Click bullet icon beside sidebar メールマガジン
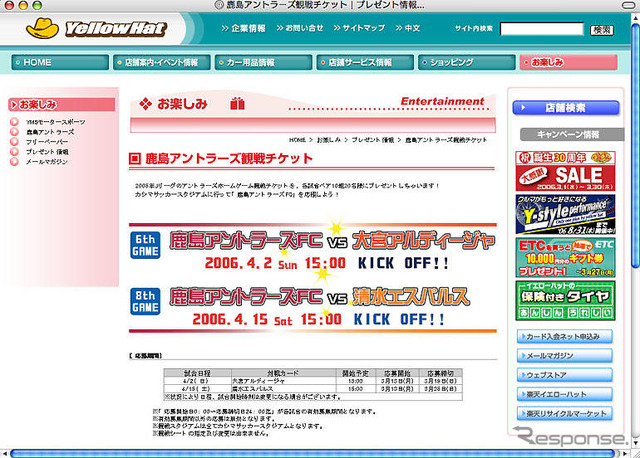This screenshot has width=640, height=458. [x=14, y=161]
